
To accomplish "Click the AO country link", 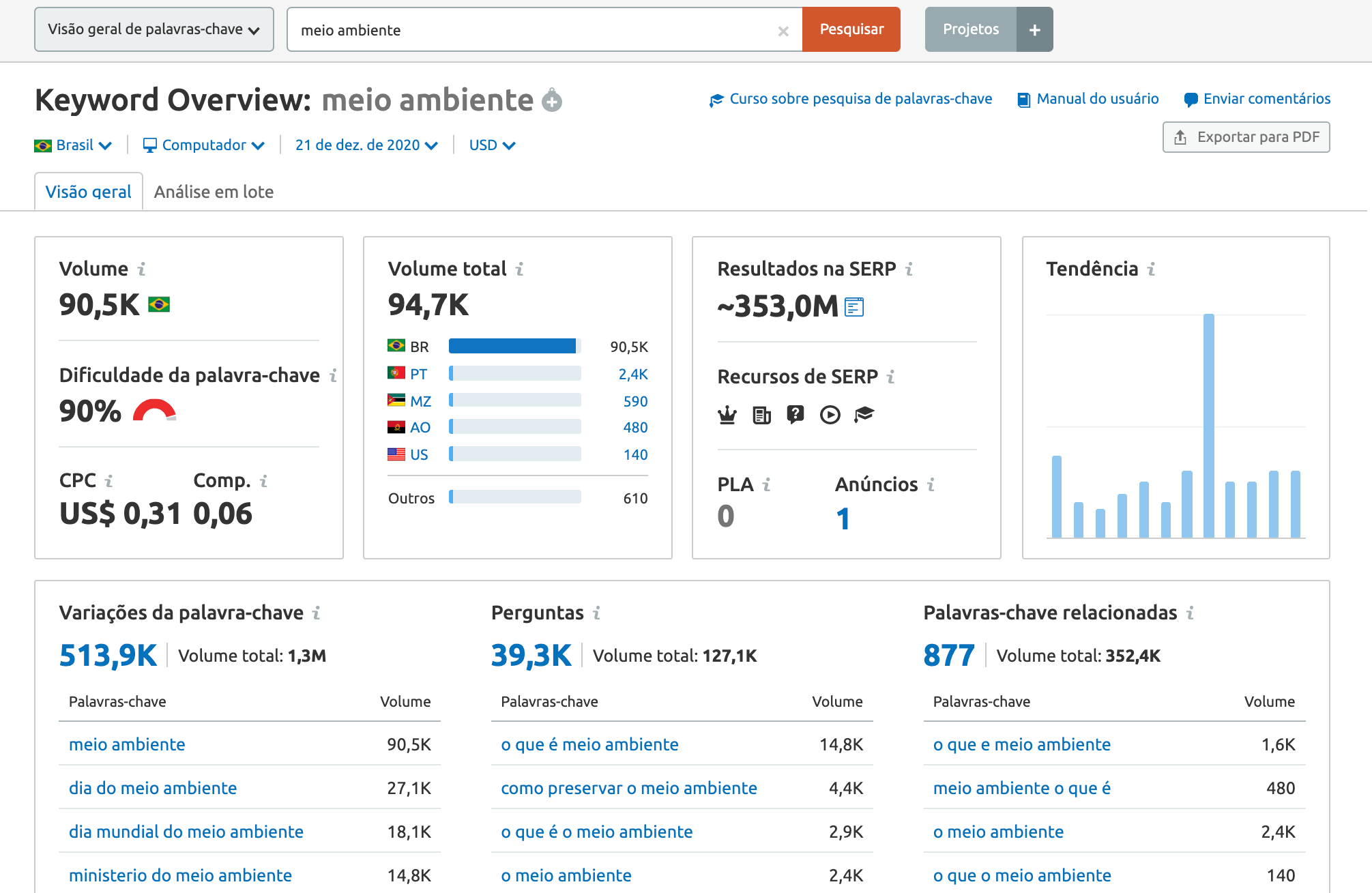I will click(x=420, y=427).
